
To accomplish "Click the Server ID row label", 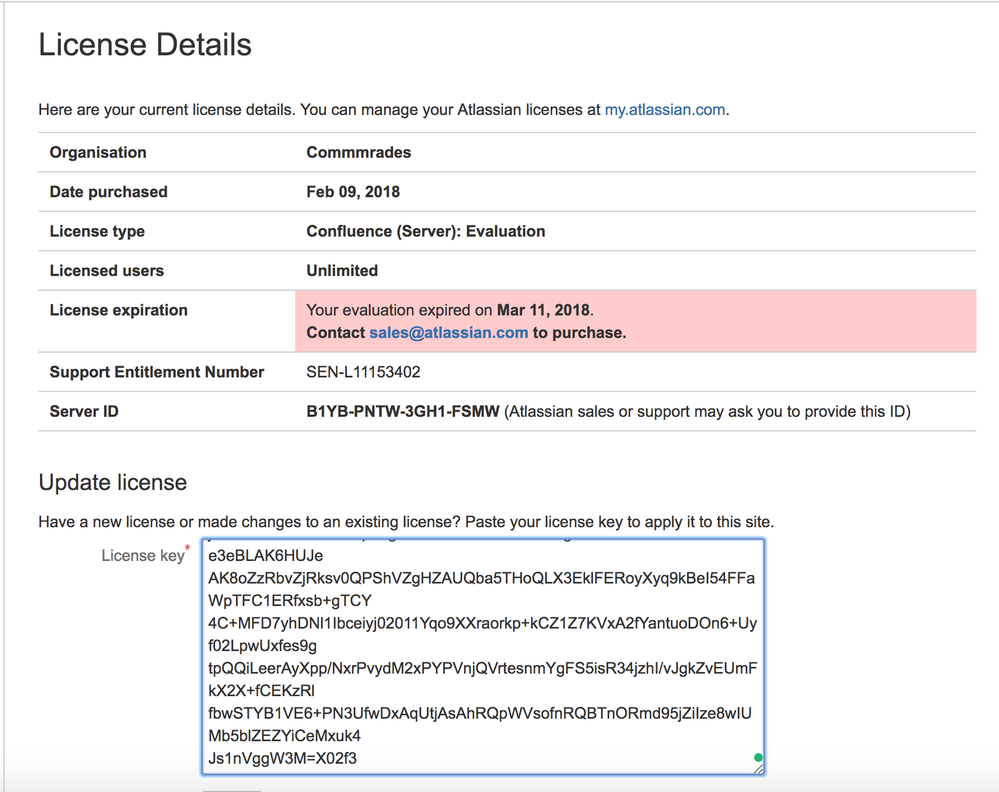I will point(84,412).
